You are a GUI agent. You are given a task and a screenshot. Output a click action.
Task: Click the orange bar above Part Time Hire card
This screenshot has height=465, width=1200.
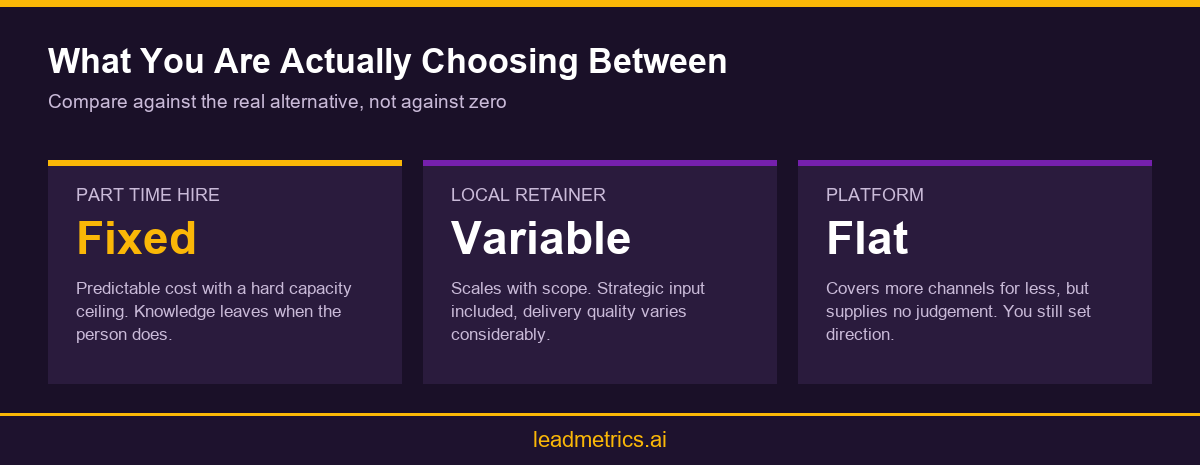[x=225, y=163]
